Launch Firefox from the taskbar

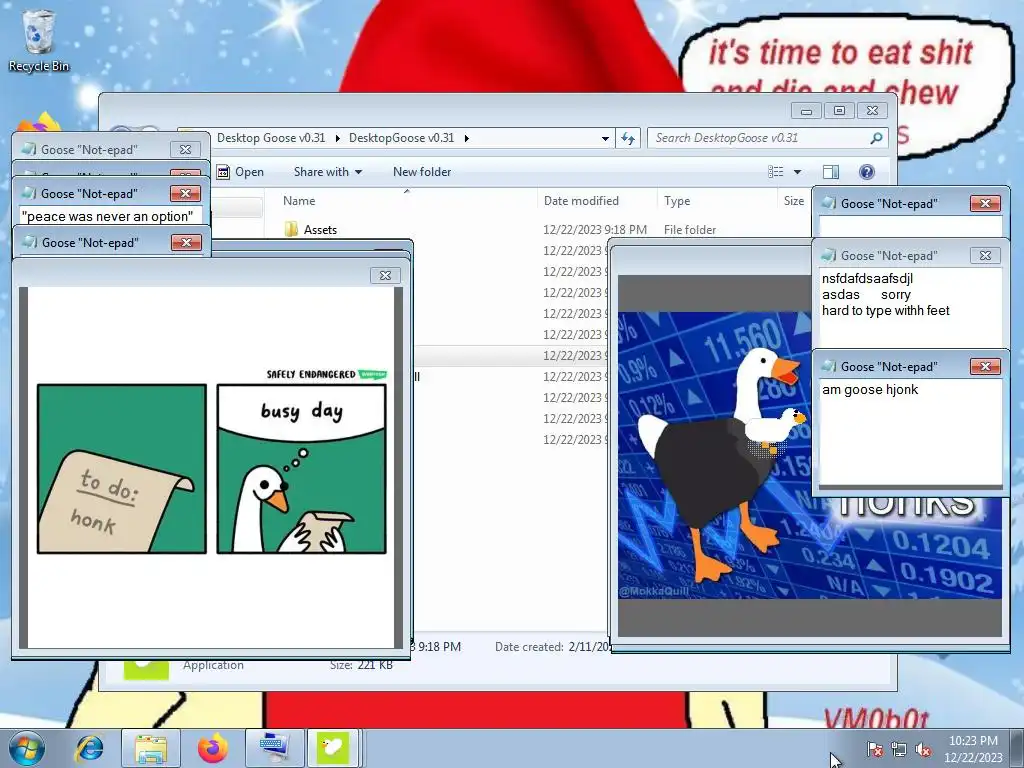(213, 748)
